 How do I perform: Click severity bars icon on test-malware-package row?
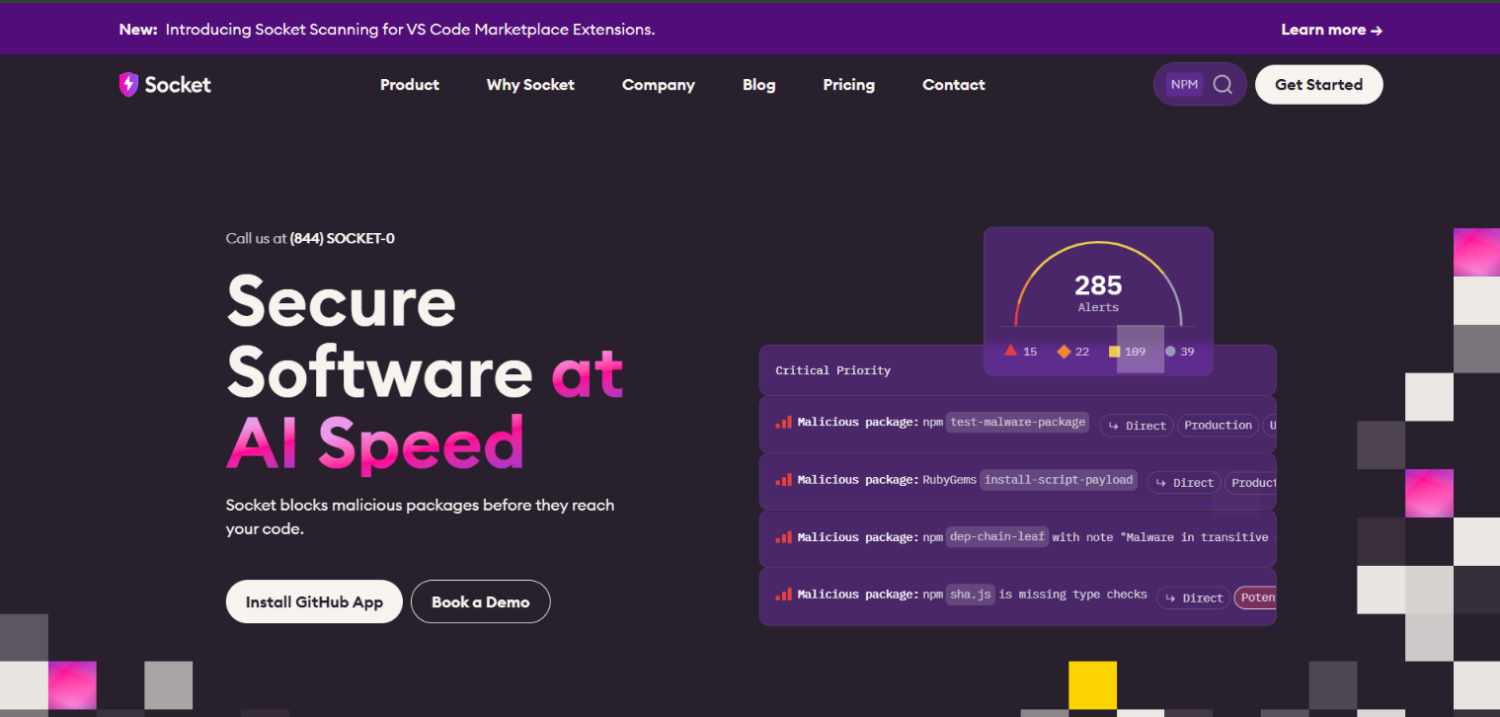coord(783,423)
